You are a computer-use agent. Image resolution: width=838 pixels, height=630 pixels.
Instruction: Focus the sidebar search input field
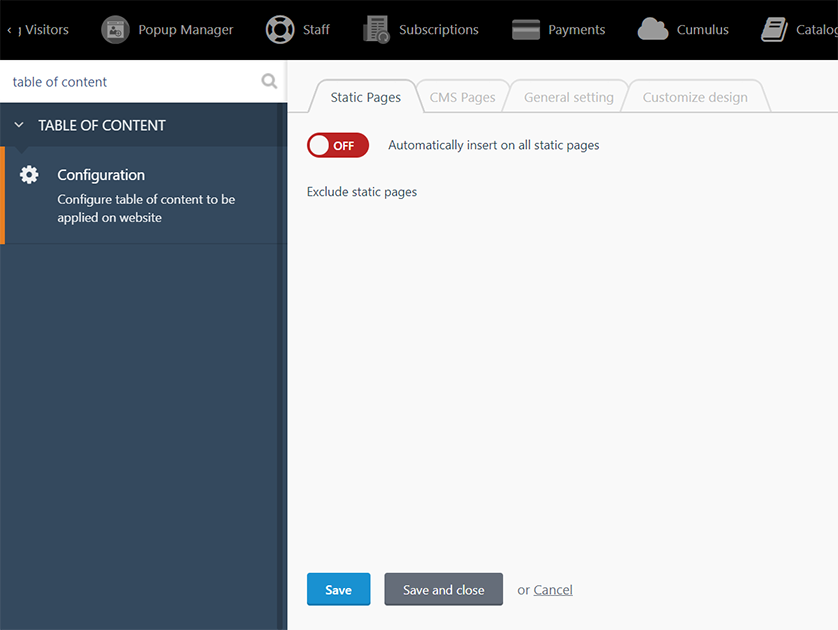[134, 82]
